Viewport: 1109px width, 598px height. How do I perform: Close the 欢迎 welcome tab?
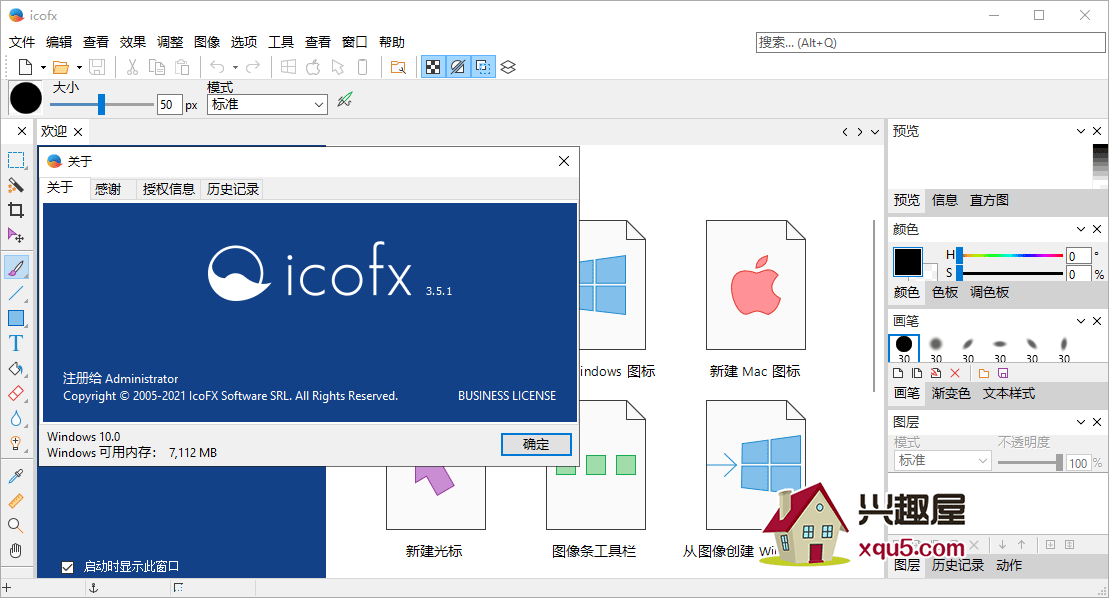click(79, 131)
